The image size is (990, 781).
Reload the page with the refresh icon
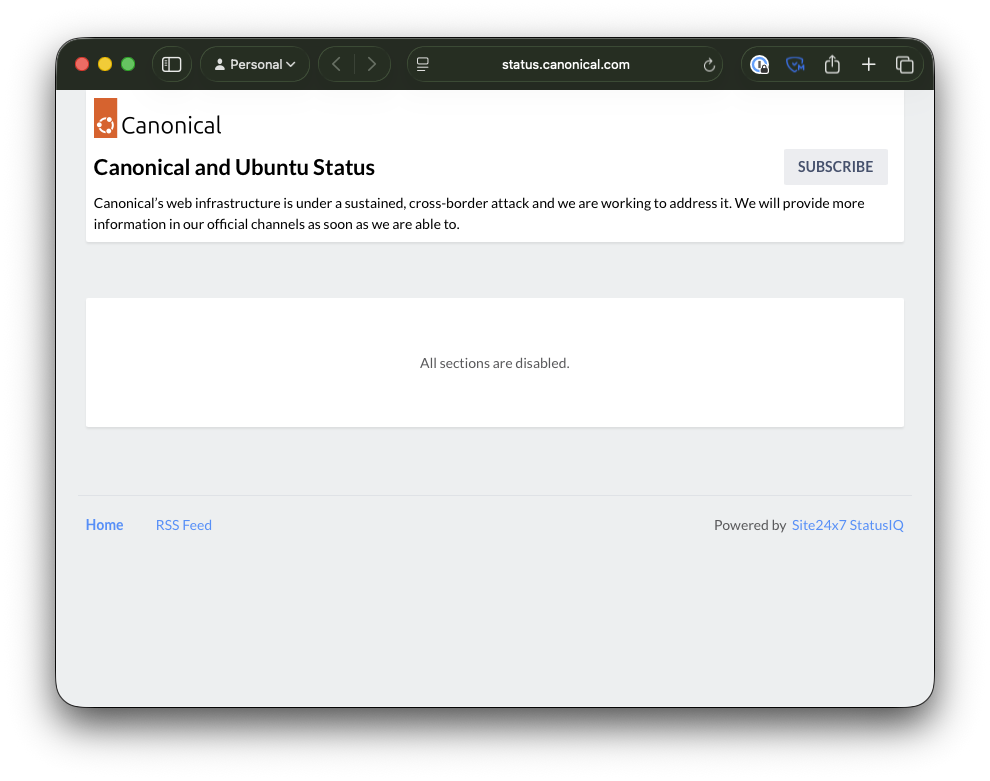[709, 65]
